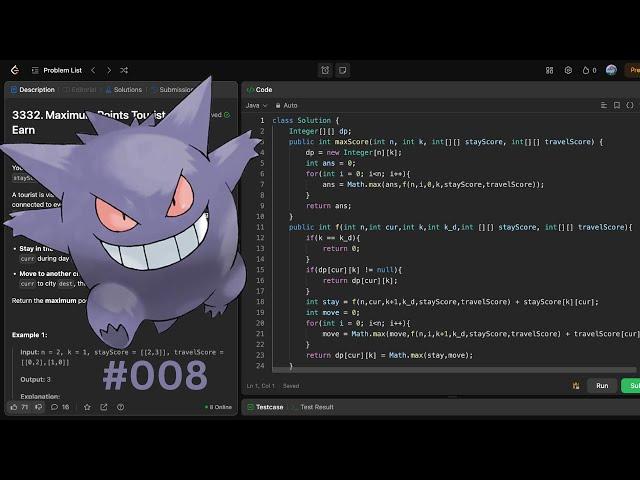Dislike the problem thumbs down
This screenshot has width=640, height=480.
[x=39, y=407]
